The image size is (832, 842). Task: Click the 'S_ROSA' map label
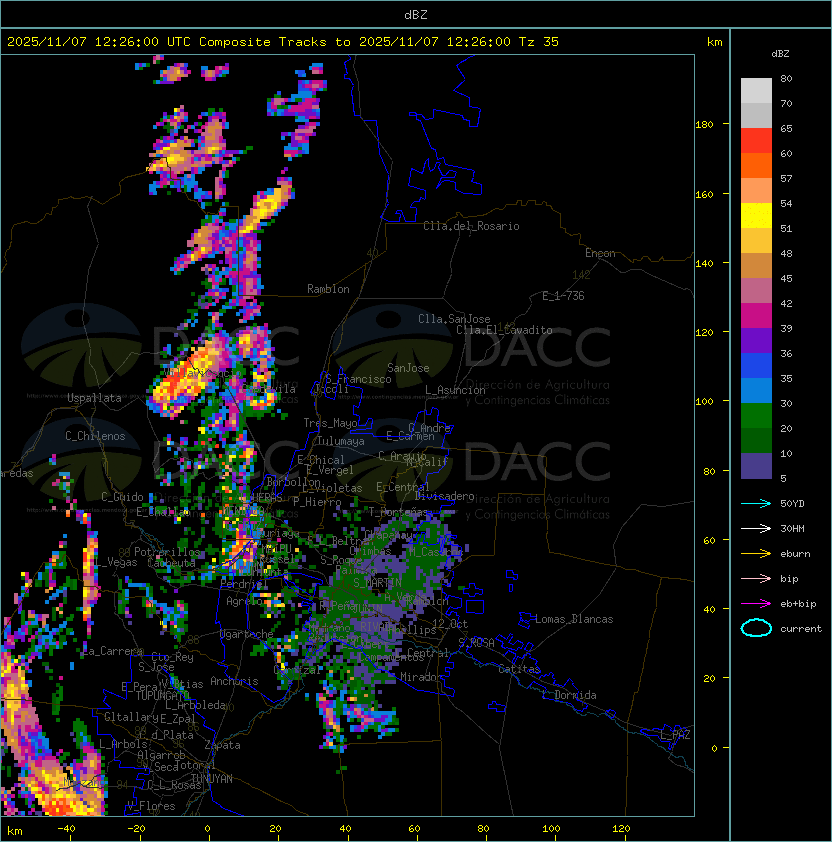476,643
